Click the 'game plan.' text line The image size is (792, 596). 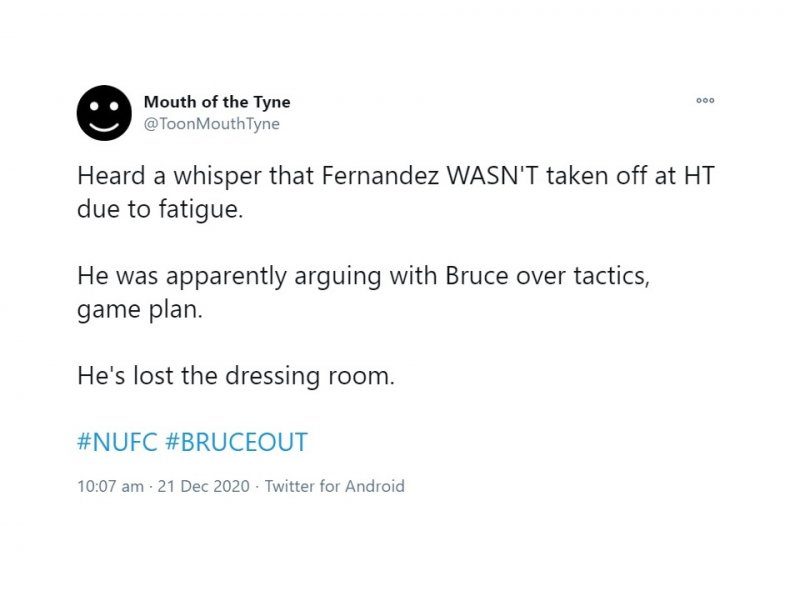coord(140,309)
